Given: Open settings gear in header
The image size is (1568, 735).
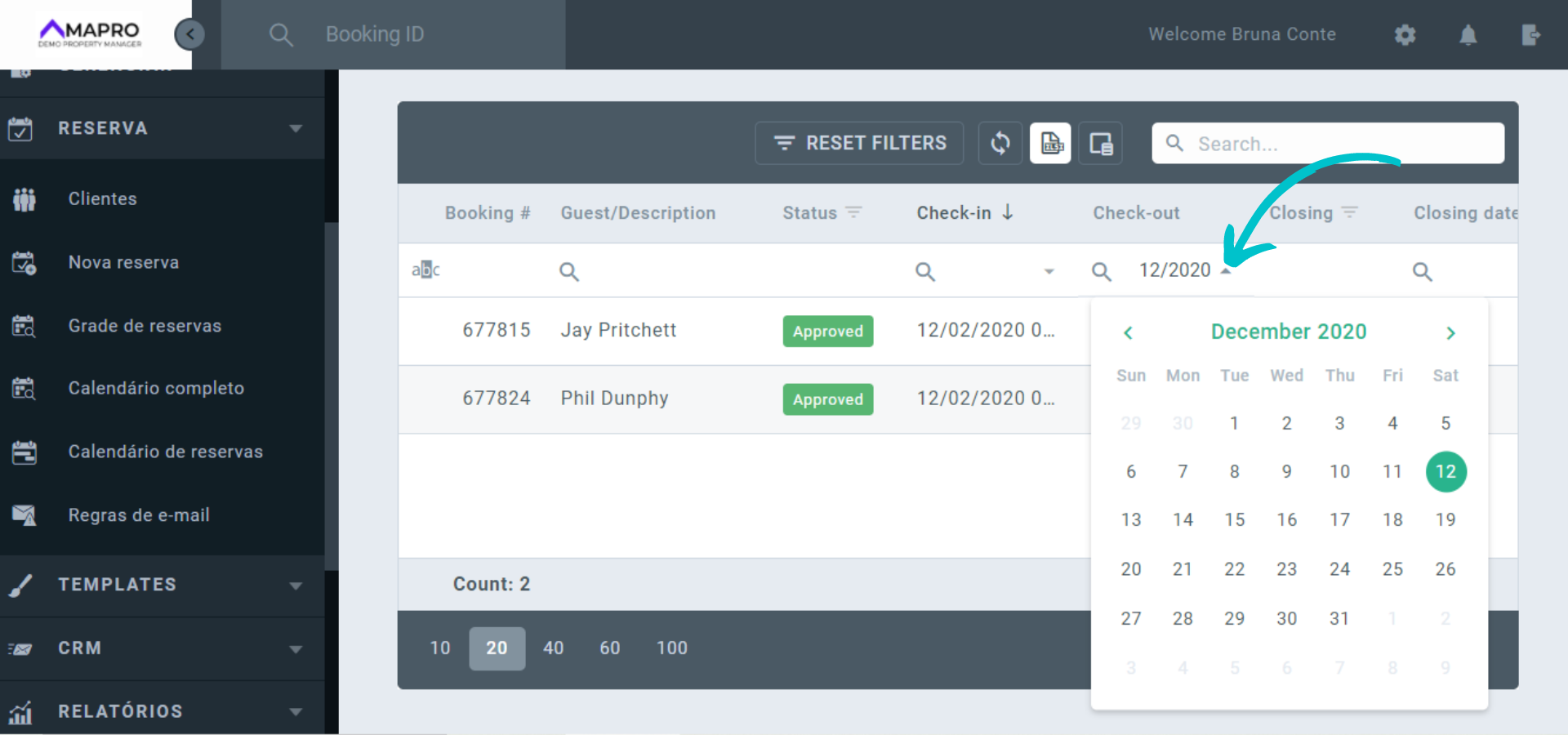Looking at the screenshot, I should click(1405, 35).
